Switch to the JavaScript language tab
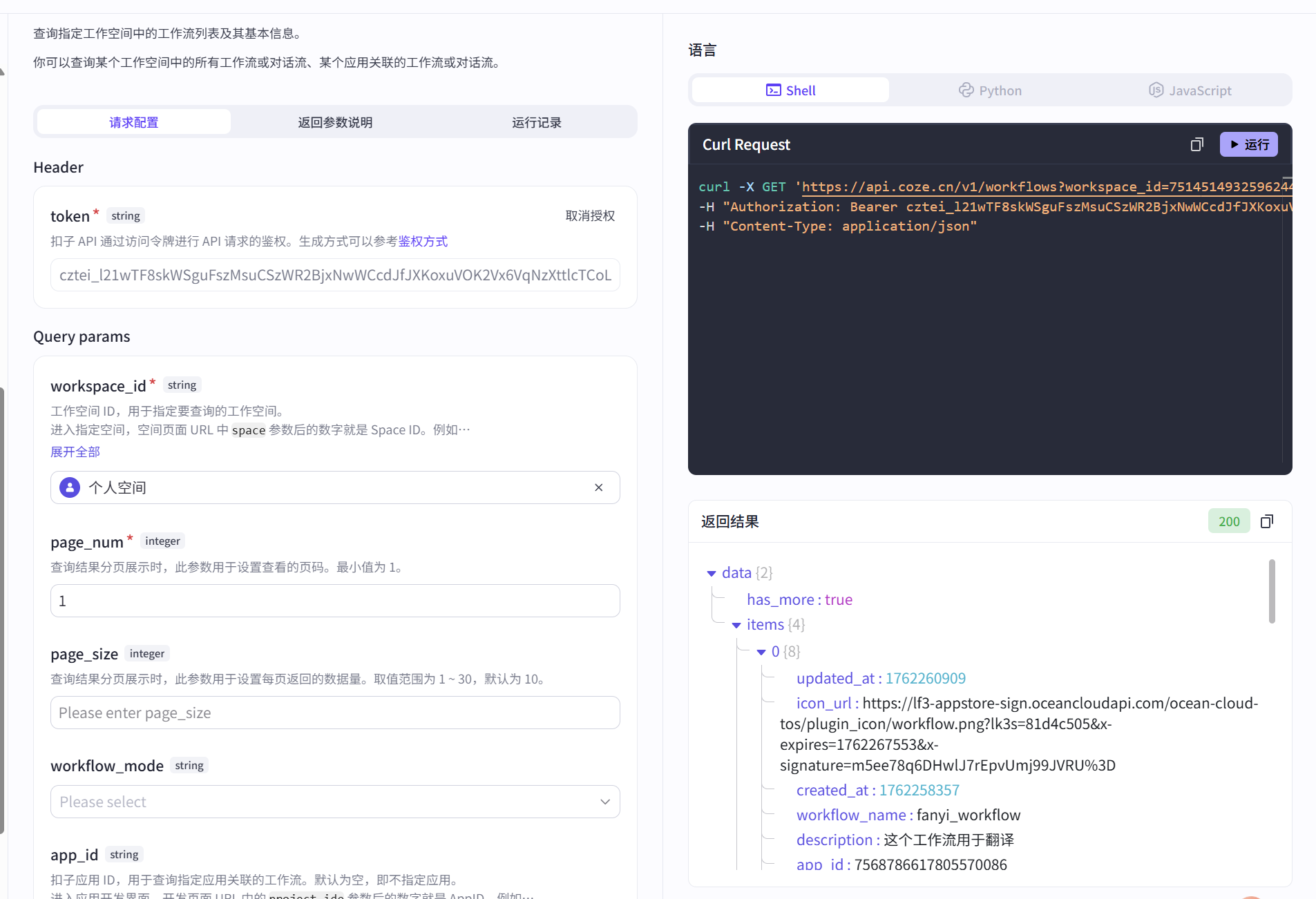 pyautogui.click(x=1190, y=90)
